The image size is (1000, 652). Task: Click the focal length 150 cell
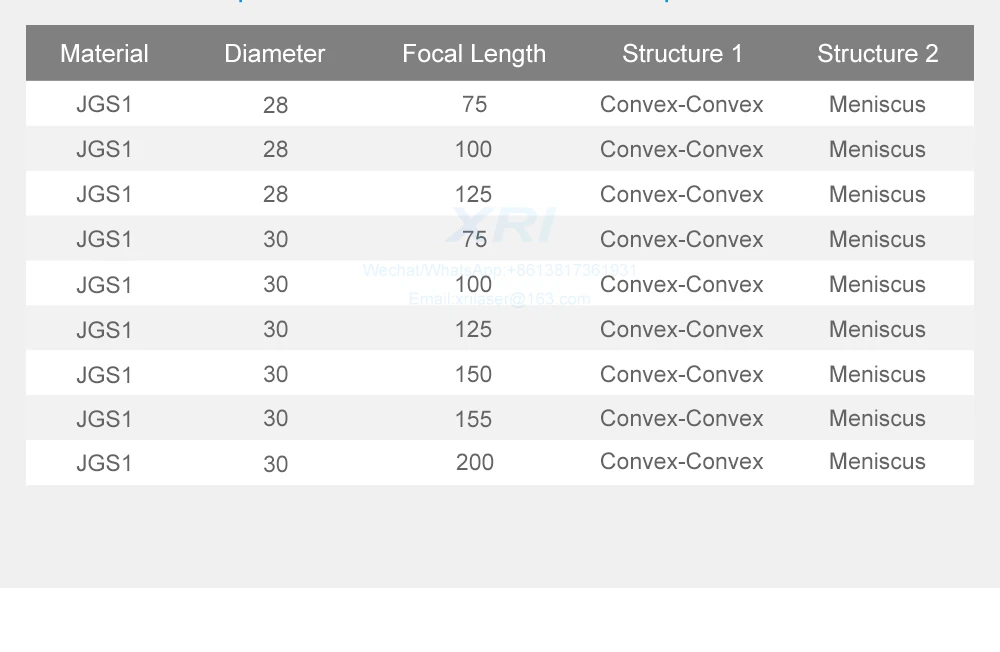473,374
